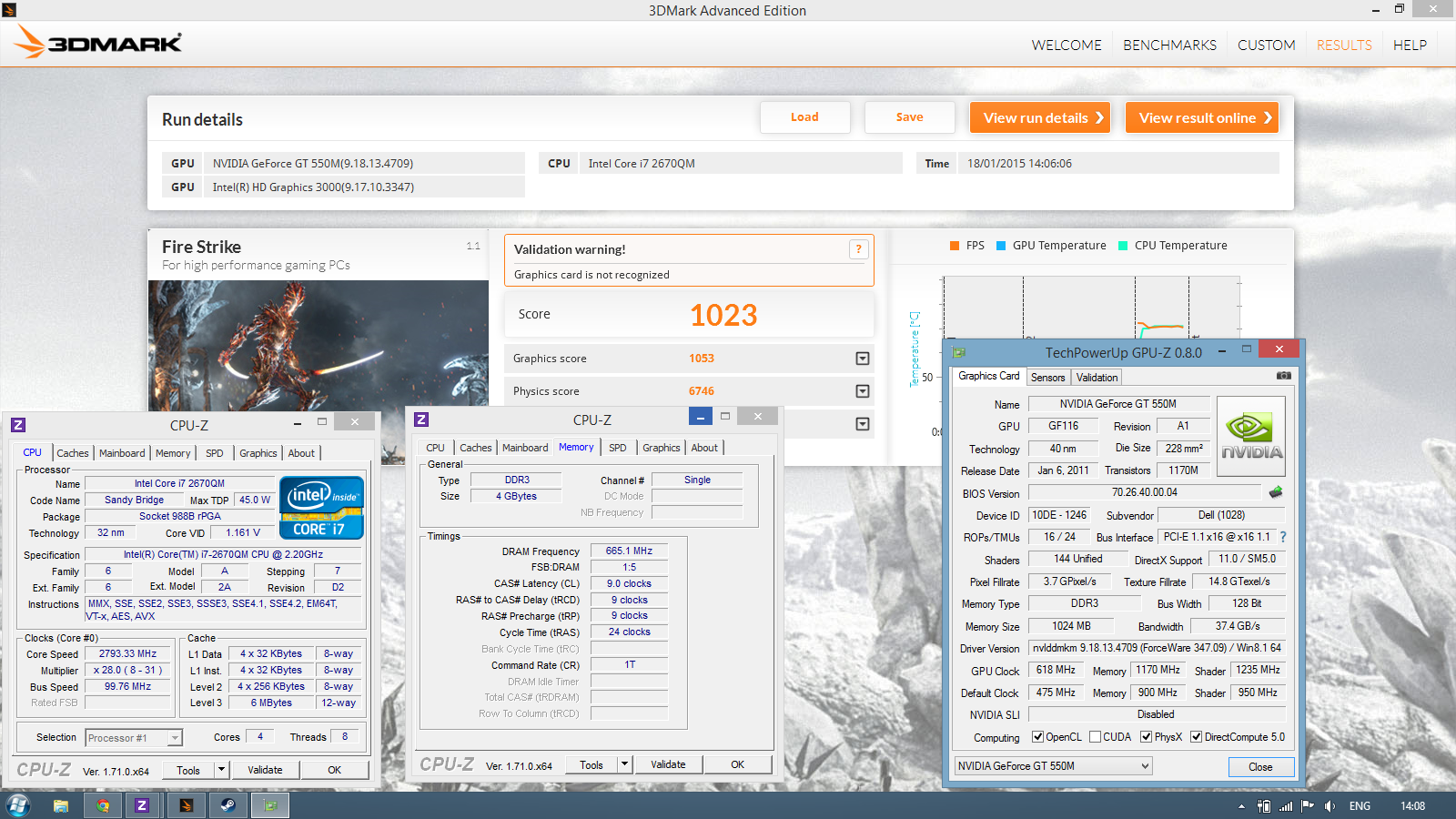Click the ENG language indicator in the taskbar

tap(1360, 806)
